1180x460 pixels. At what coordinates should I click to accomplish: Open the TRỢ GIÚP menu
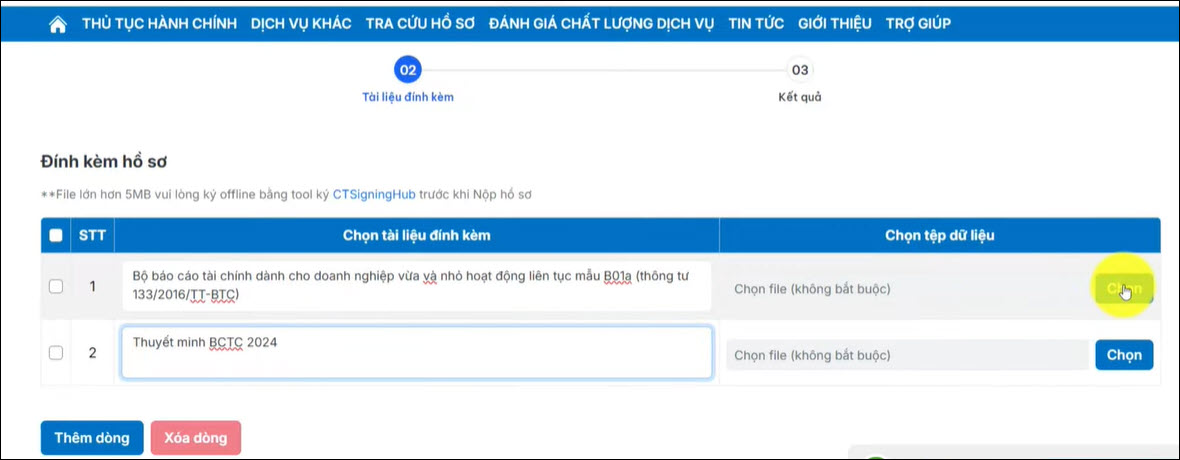pyautogui.click(x=918, y=23)
